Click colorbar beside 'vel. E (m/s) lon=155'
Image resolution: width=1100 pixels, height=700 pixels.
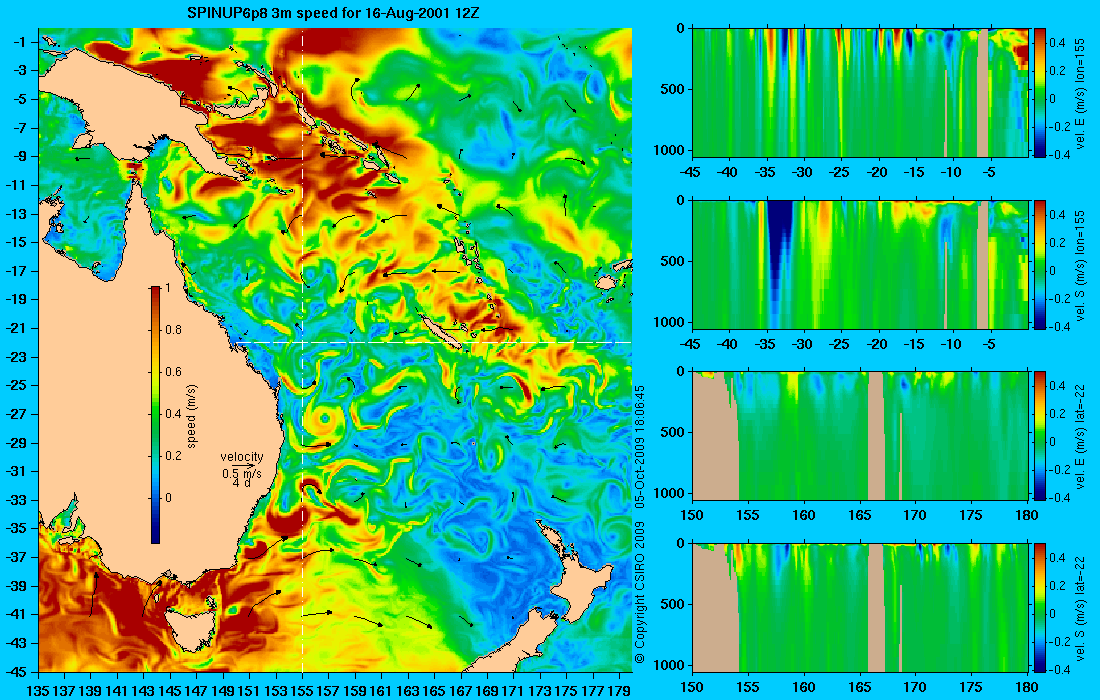(1040, 93)
